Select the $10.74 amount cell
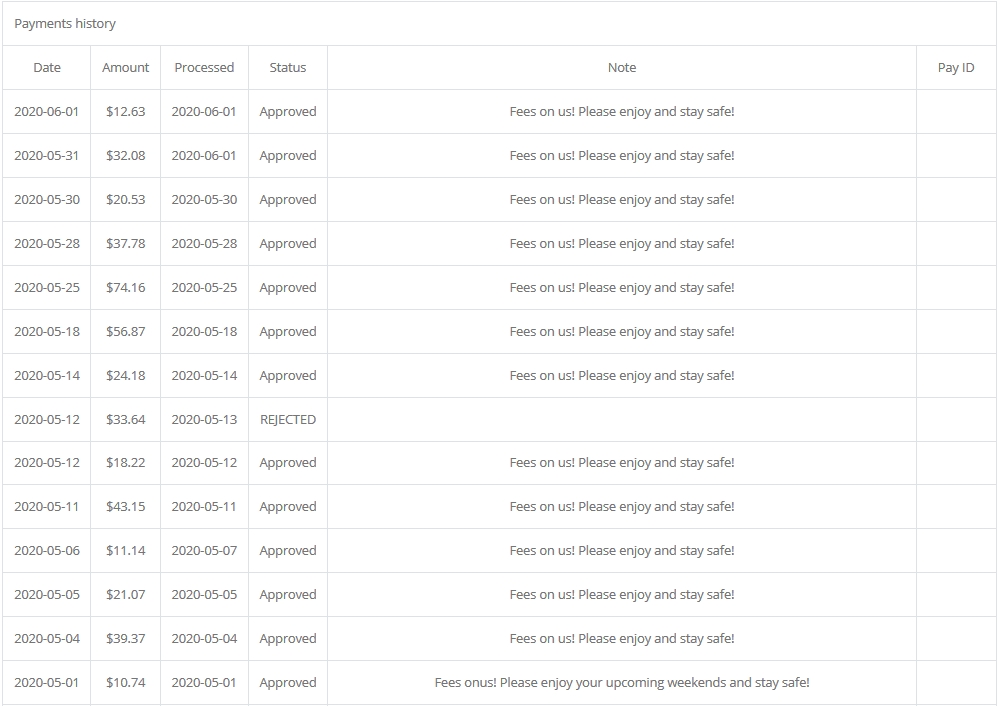Image resolution: width=1001 pixels, height=706 pixels. click(125, 682)
